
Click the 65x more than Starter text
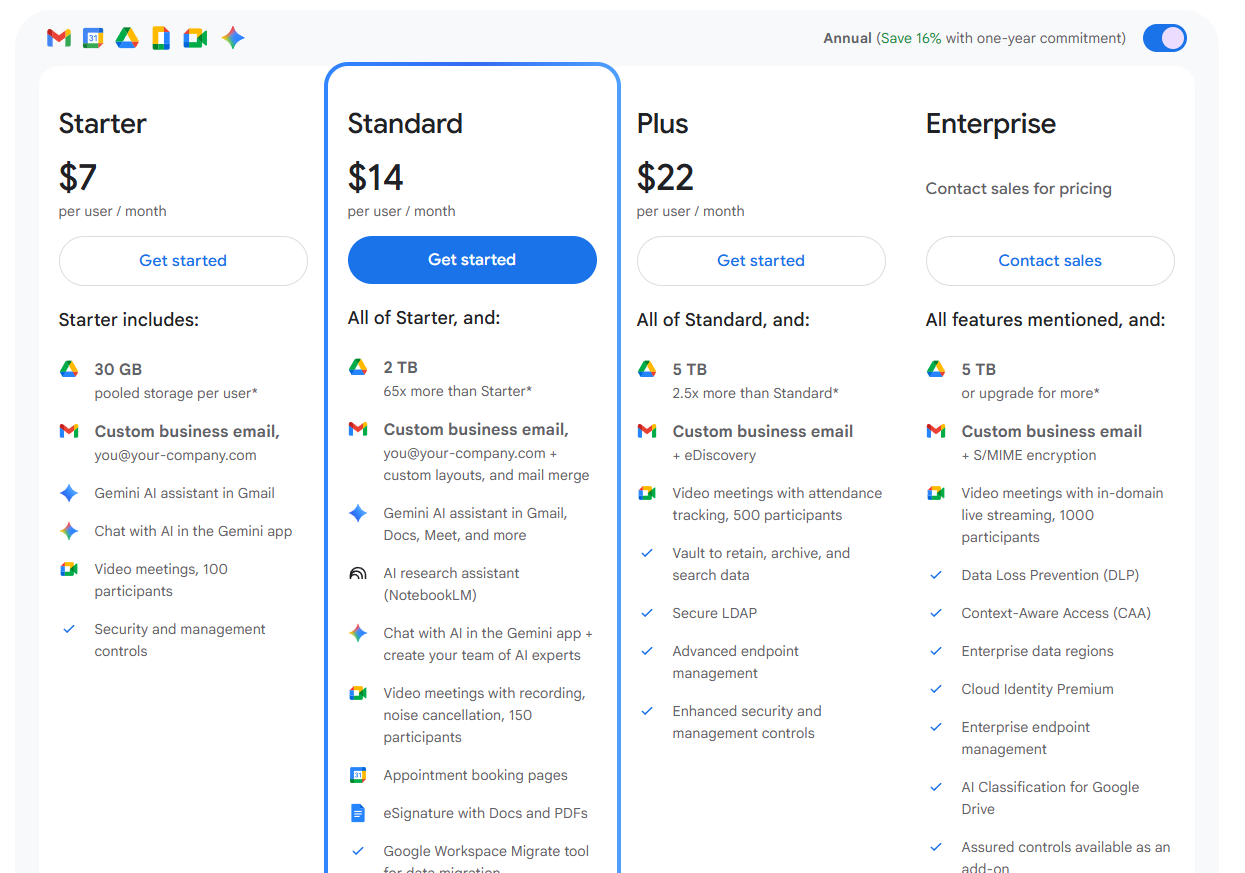pos(458,391)
